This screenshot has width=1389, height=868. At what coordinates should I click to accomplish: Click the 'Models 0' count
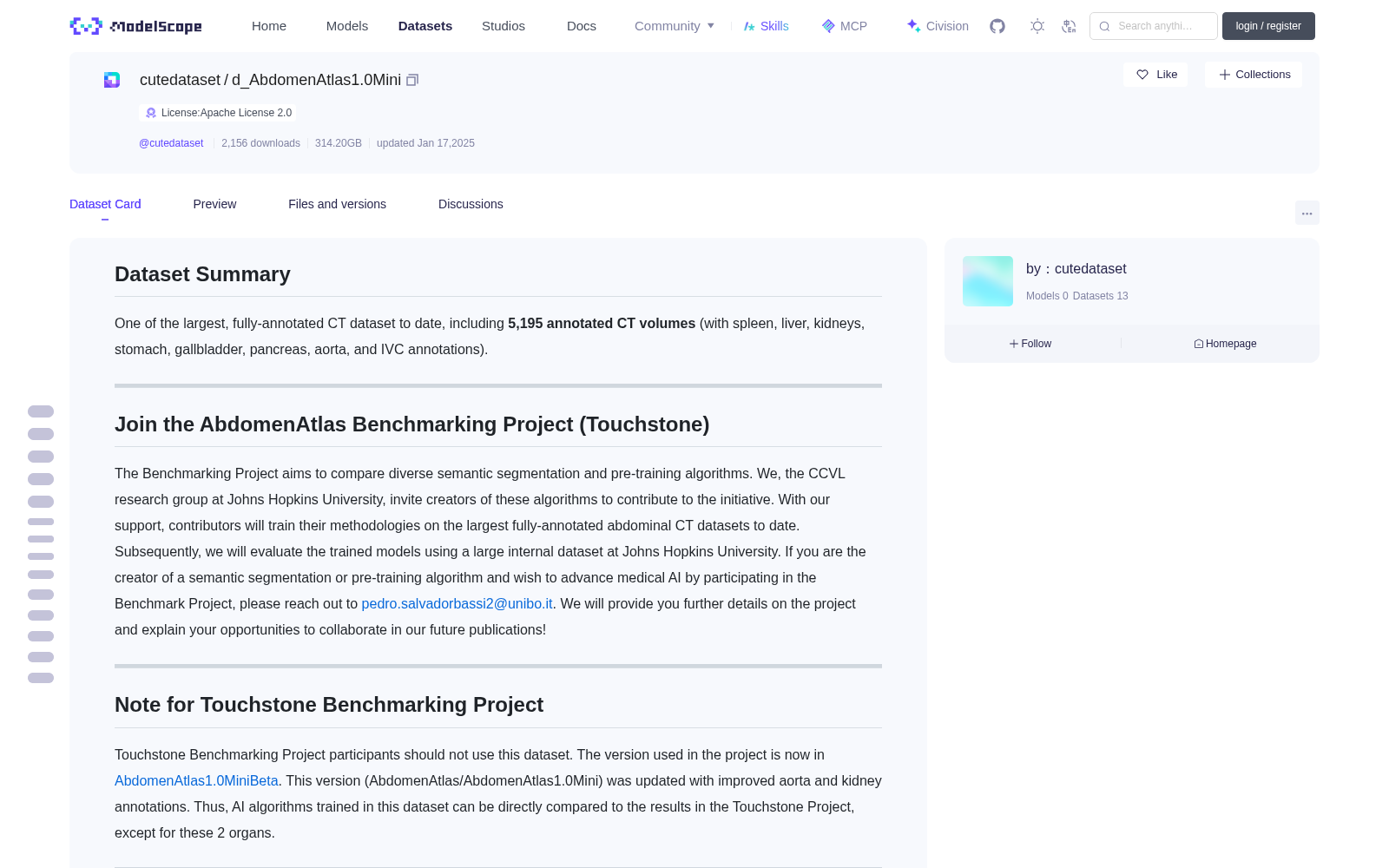pyautogui.click(x=1047, y=296)
